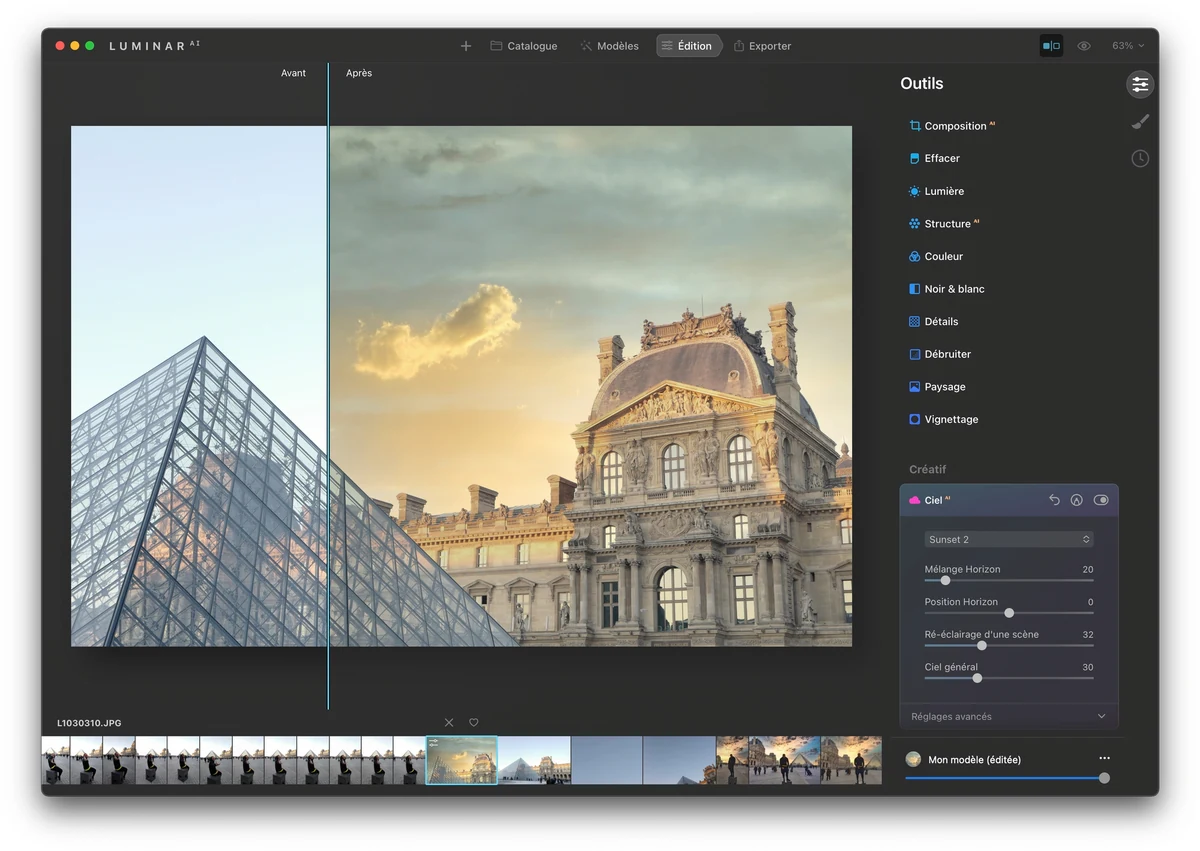
Task: Click the Position Horizon value 0
Action: (x=1091, y=602)
